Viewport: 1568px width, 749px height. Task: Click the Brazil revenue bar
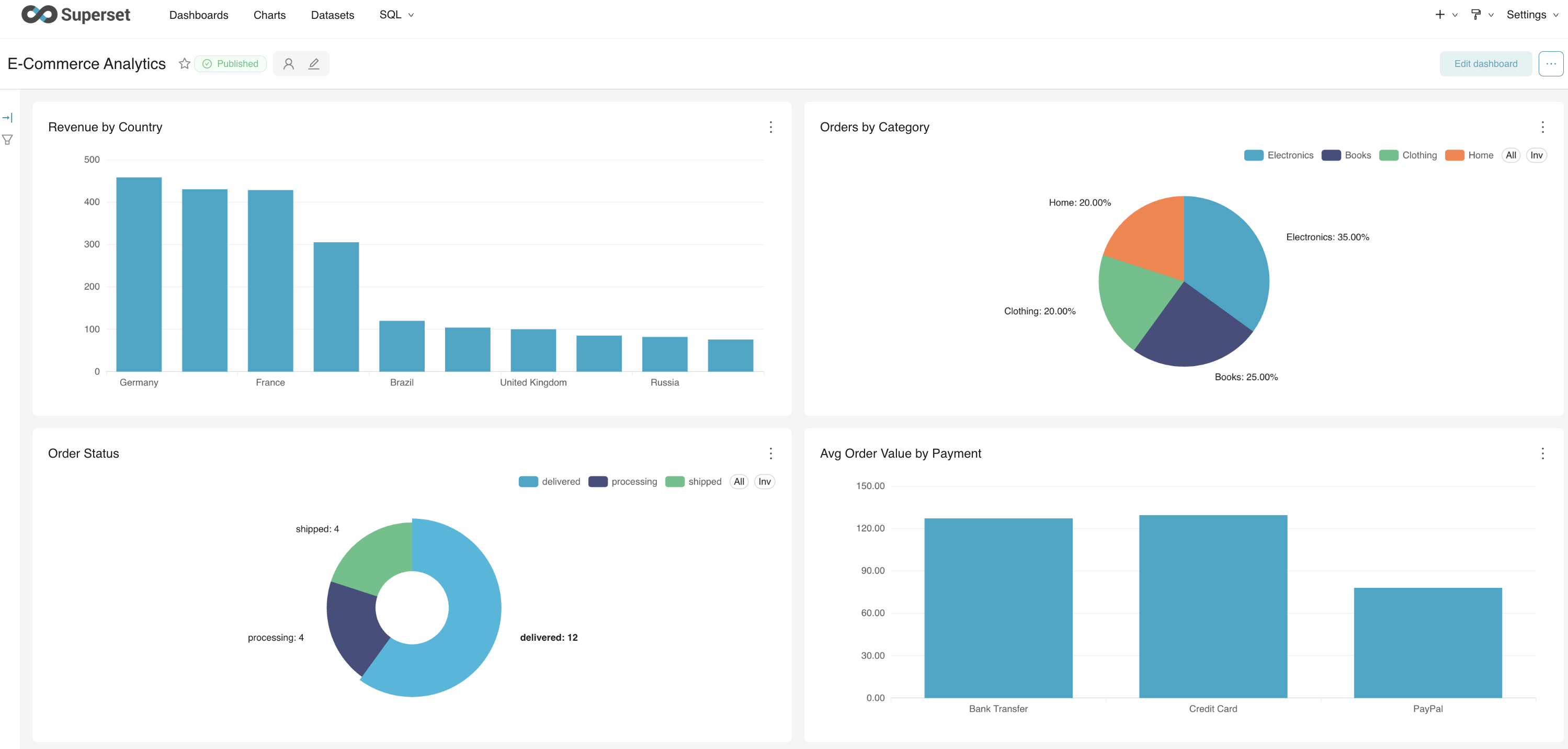click(402, 346)
